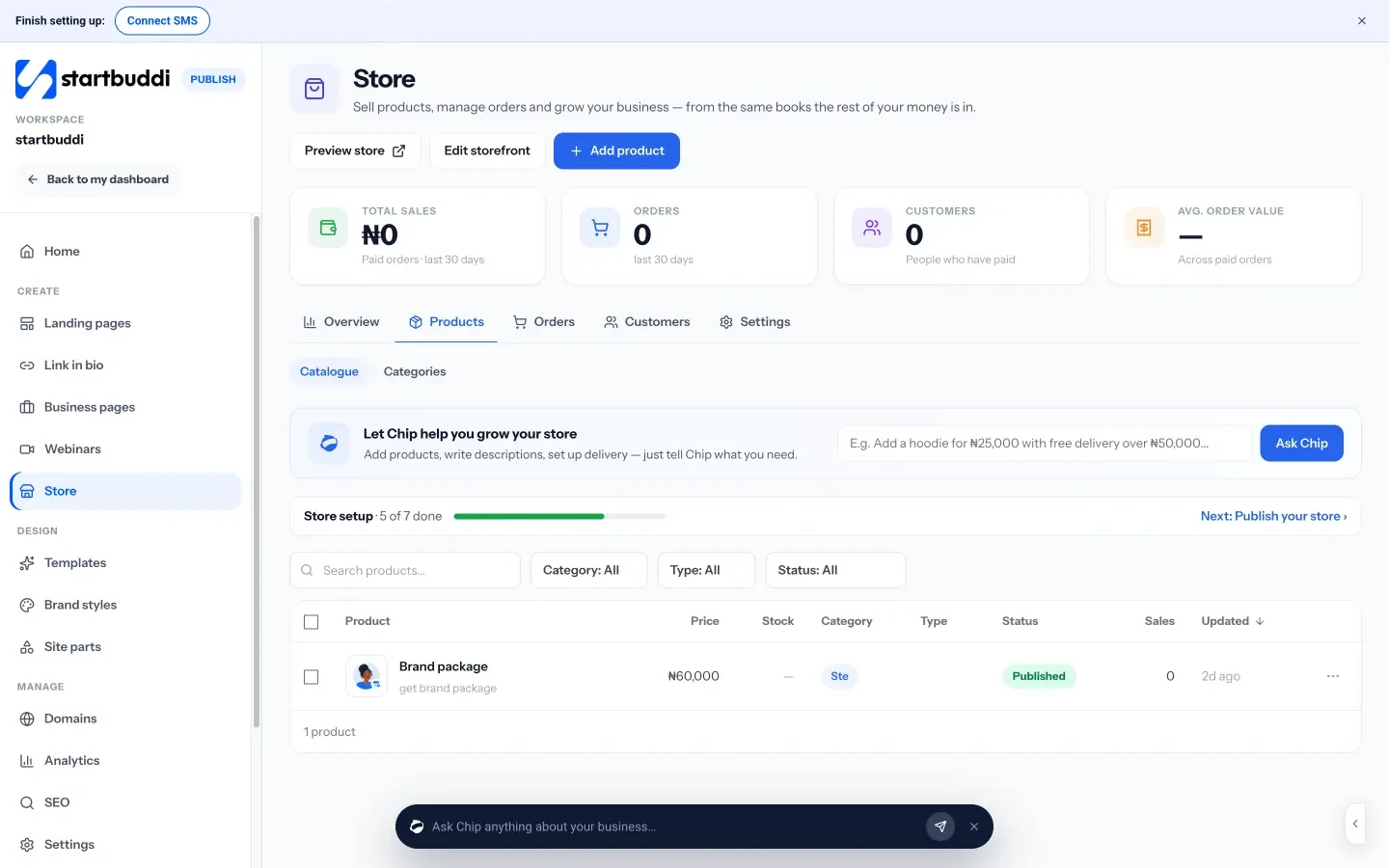This screenshot has height=868, width=1389.
Task: Click the startbuddi logo icon
Action: pyautogui.click(x=36, y=79)
